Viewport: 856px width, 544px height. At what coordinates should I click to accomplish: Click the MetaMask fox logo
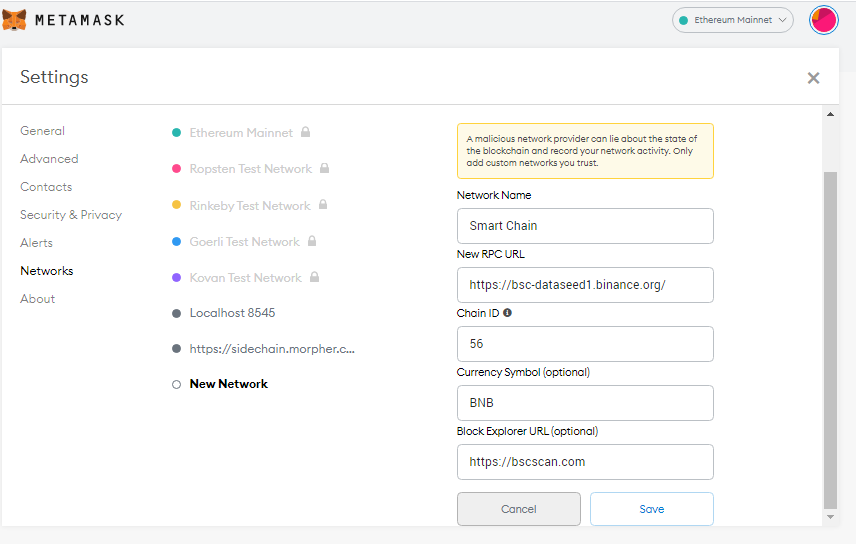click(x=15, y=19)
